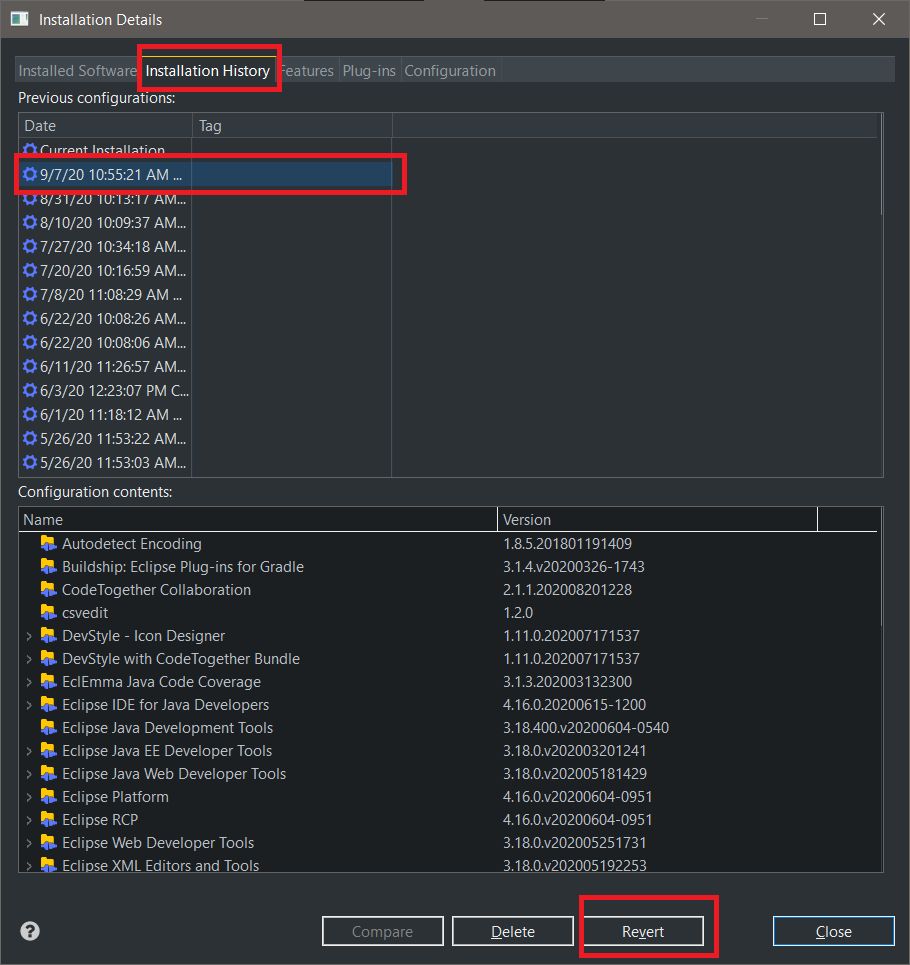Viewport: 910px width, 965px height.
Task: Click the EclEmma Java Code Coverage icon
Action: point(49,681)
